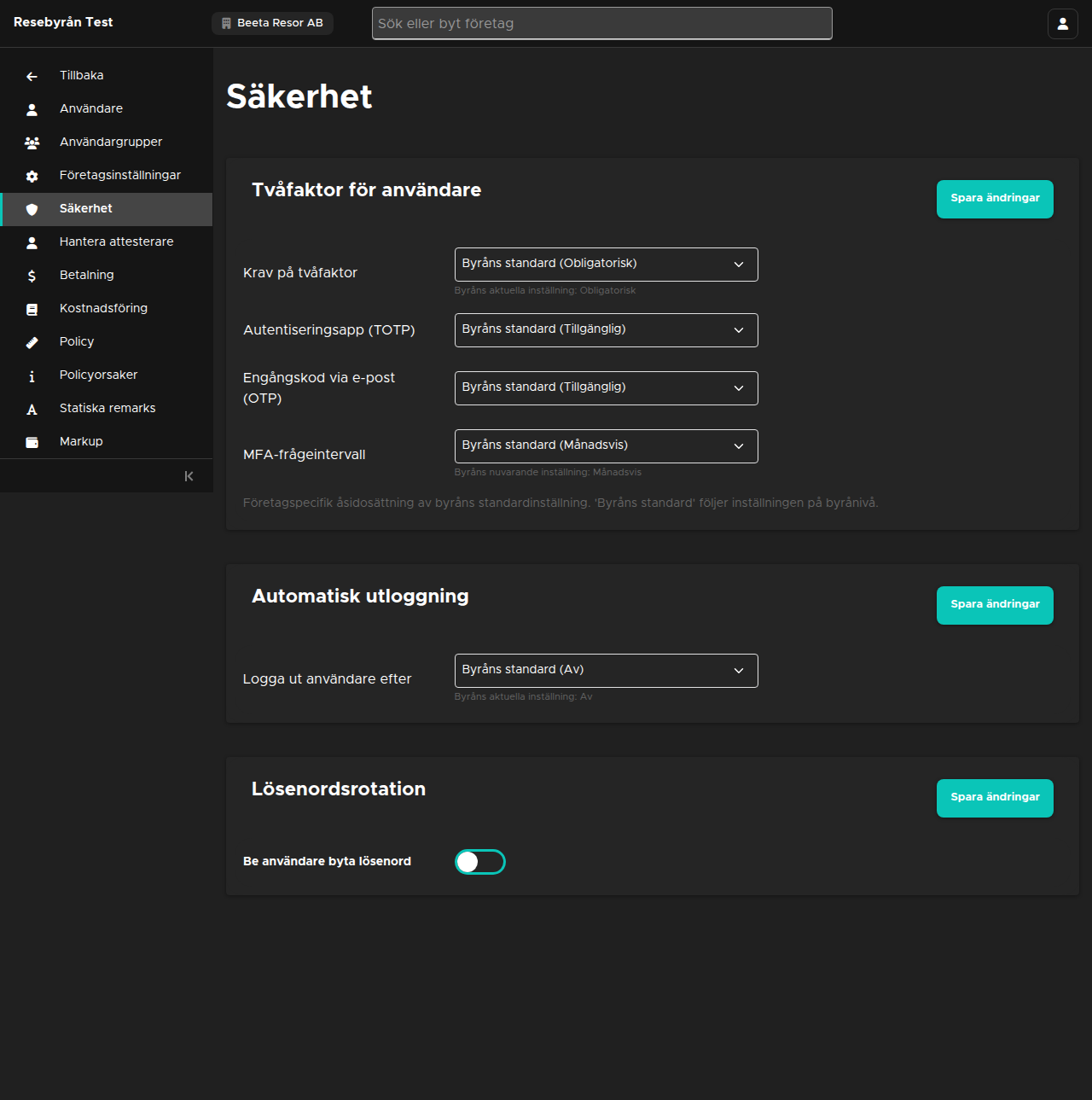
Task: Click the Företagspecifik åsidosättning description text
Action: tap(561, 503)
